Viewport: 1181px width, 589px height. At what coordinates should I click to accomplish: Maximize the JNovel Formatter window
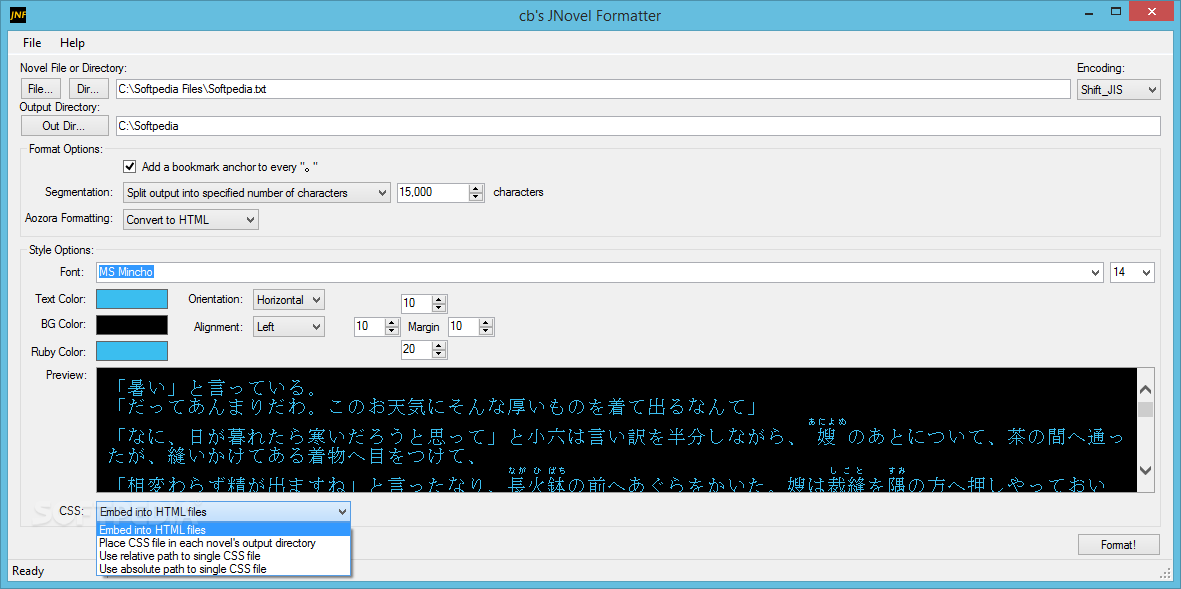point(1118,11)
